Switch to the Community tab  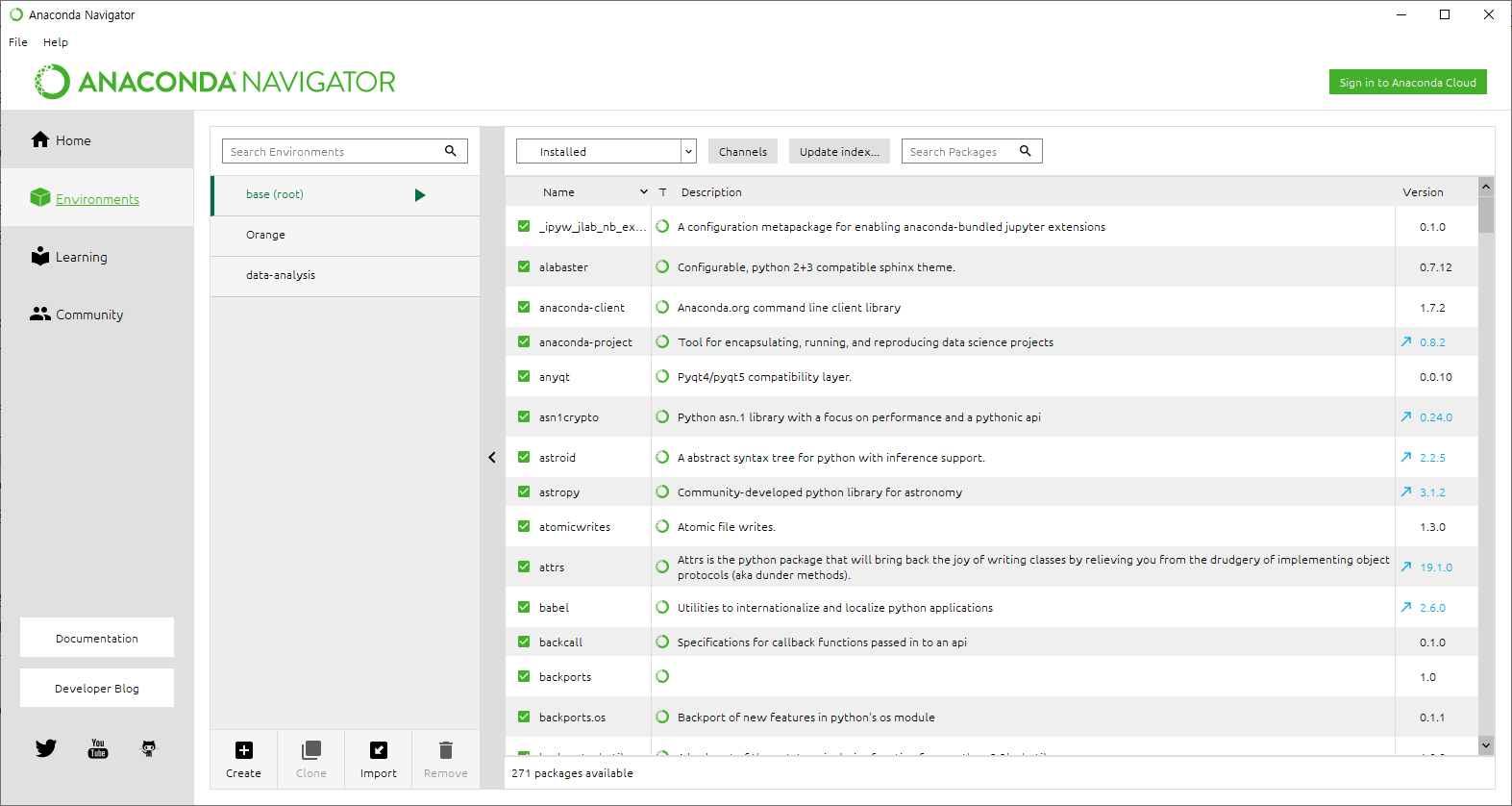tap(97, 314)
